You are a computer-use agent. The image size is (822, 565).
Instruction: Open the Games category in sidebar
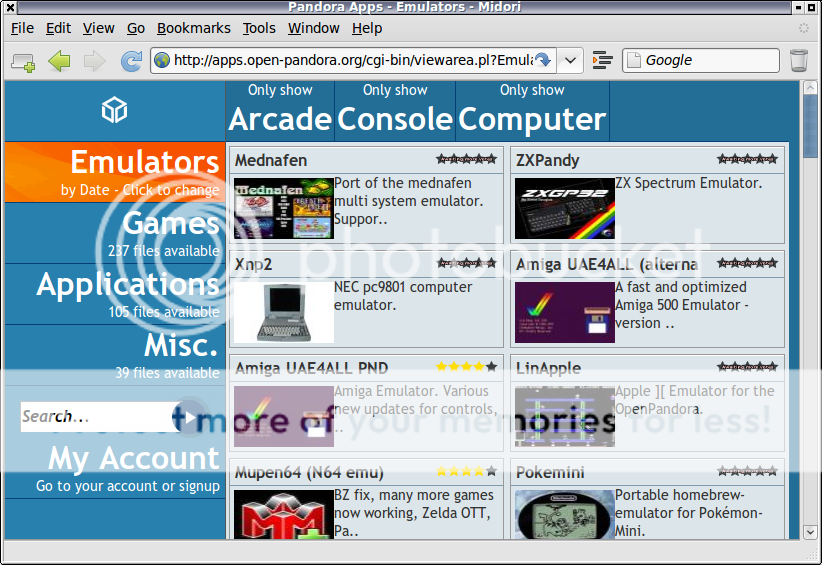(x=170, y=224)
